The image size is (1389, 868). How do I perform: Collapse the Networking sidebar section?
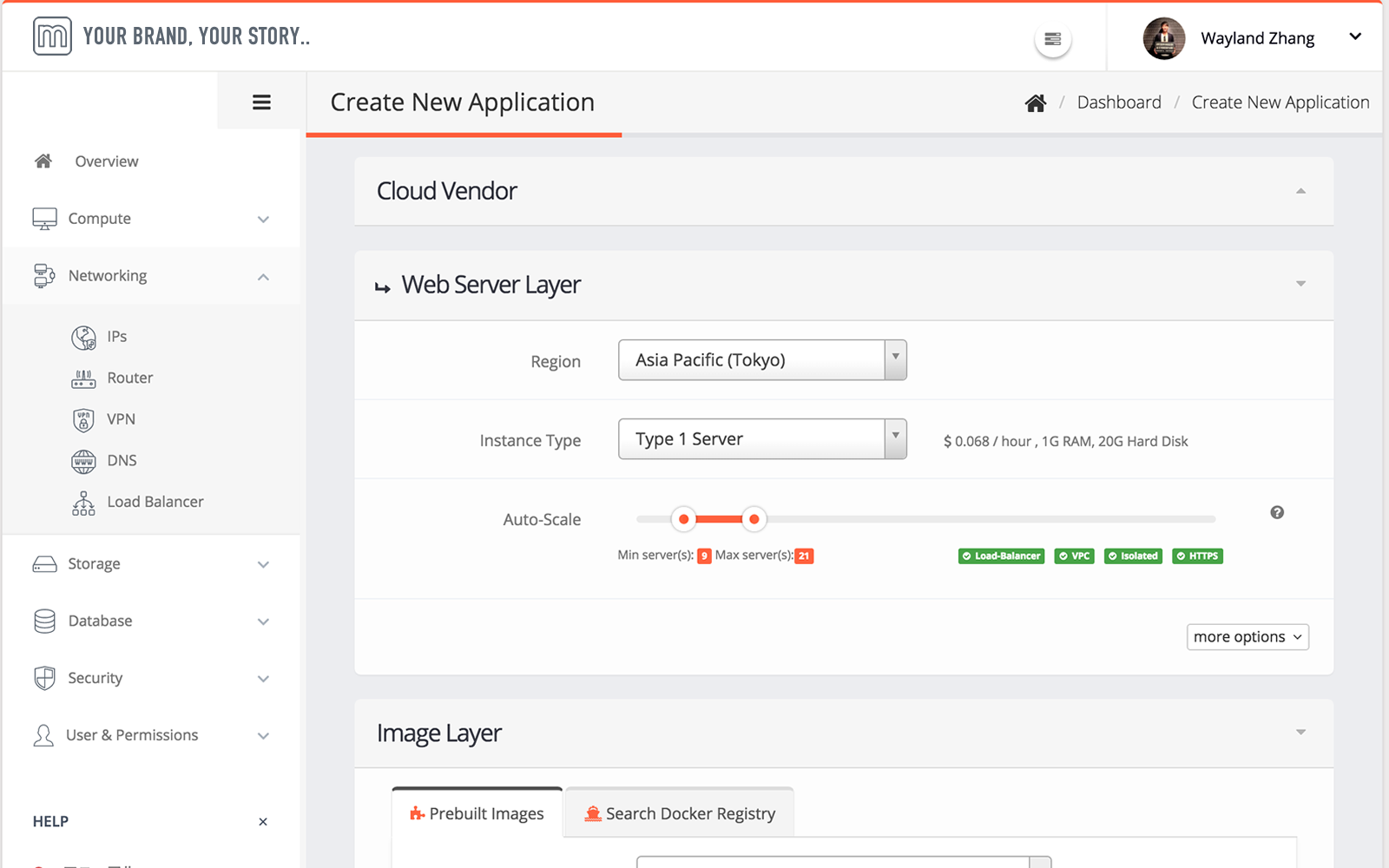coord(263,277)
